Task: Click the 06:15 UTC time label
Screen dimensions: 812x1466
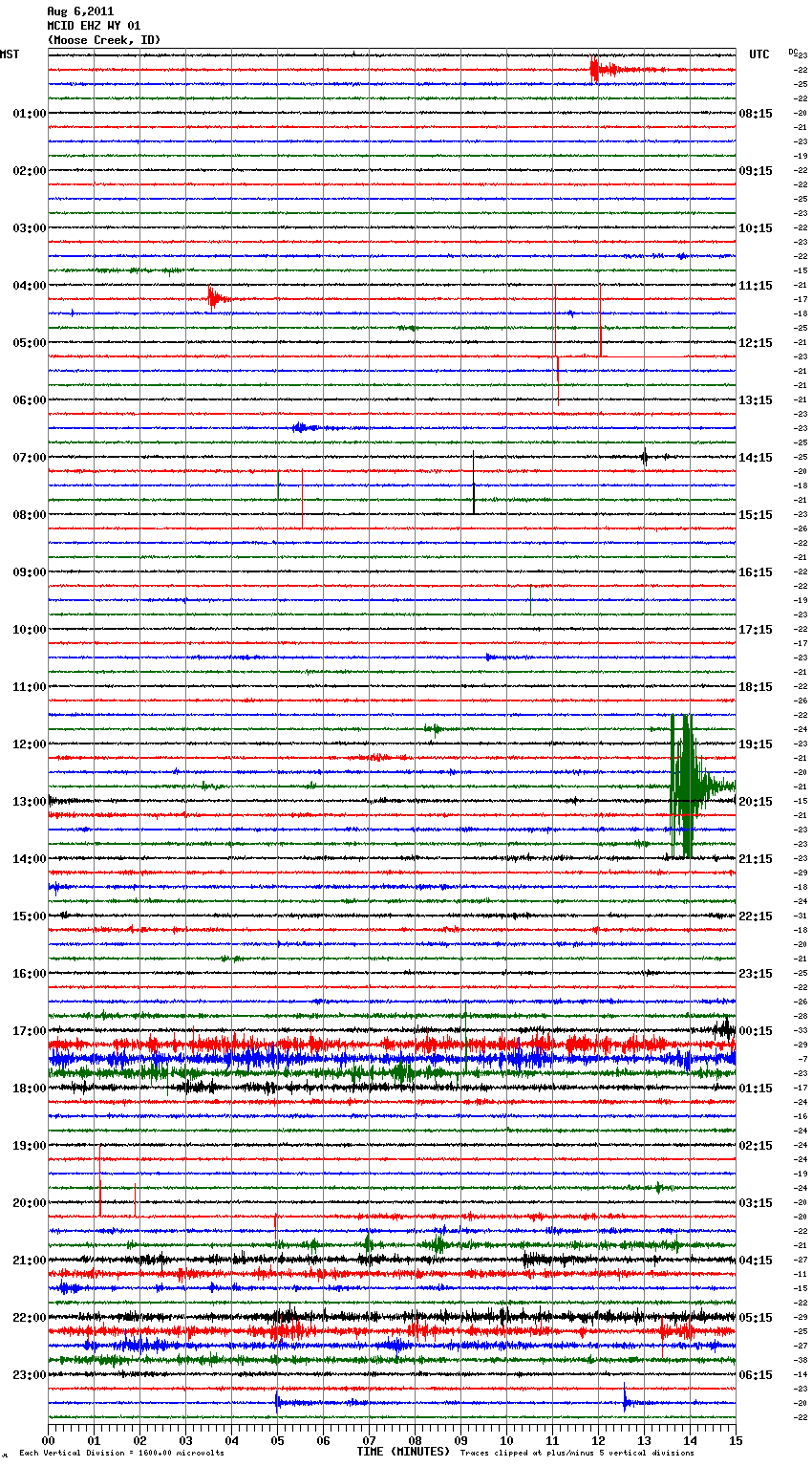Action: point(756,1375)
